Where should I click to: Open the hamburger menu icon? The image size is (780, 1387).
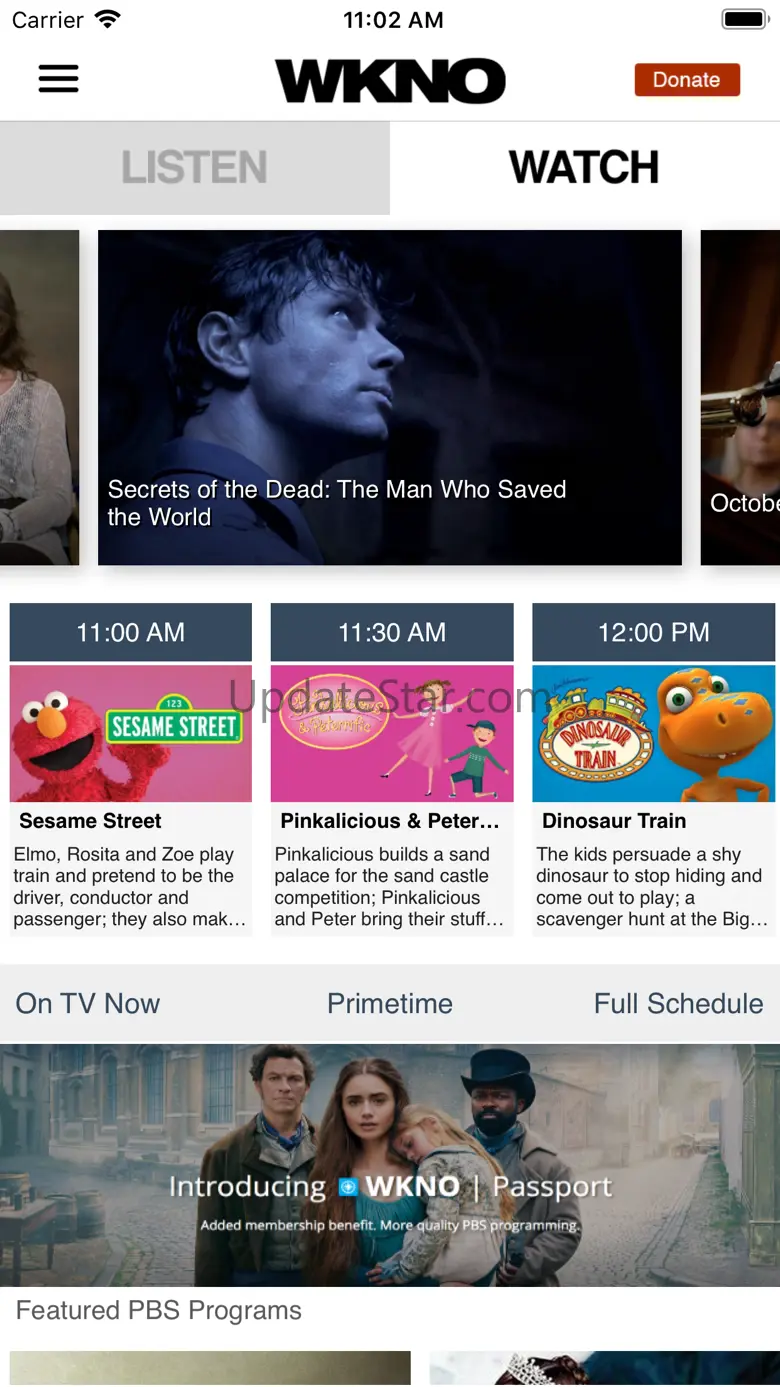pos(58,79)
